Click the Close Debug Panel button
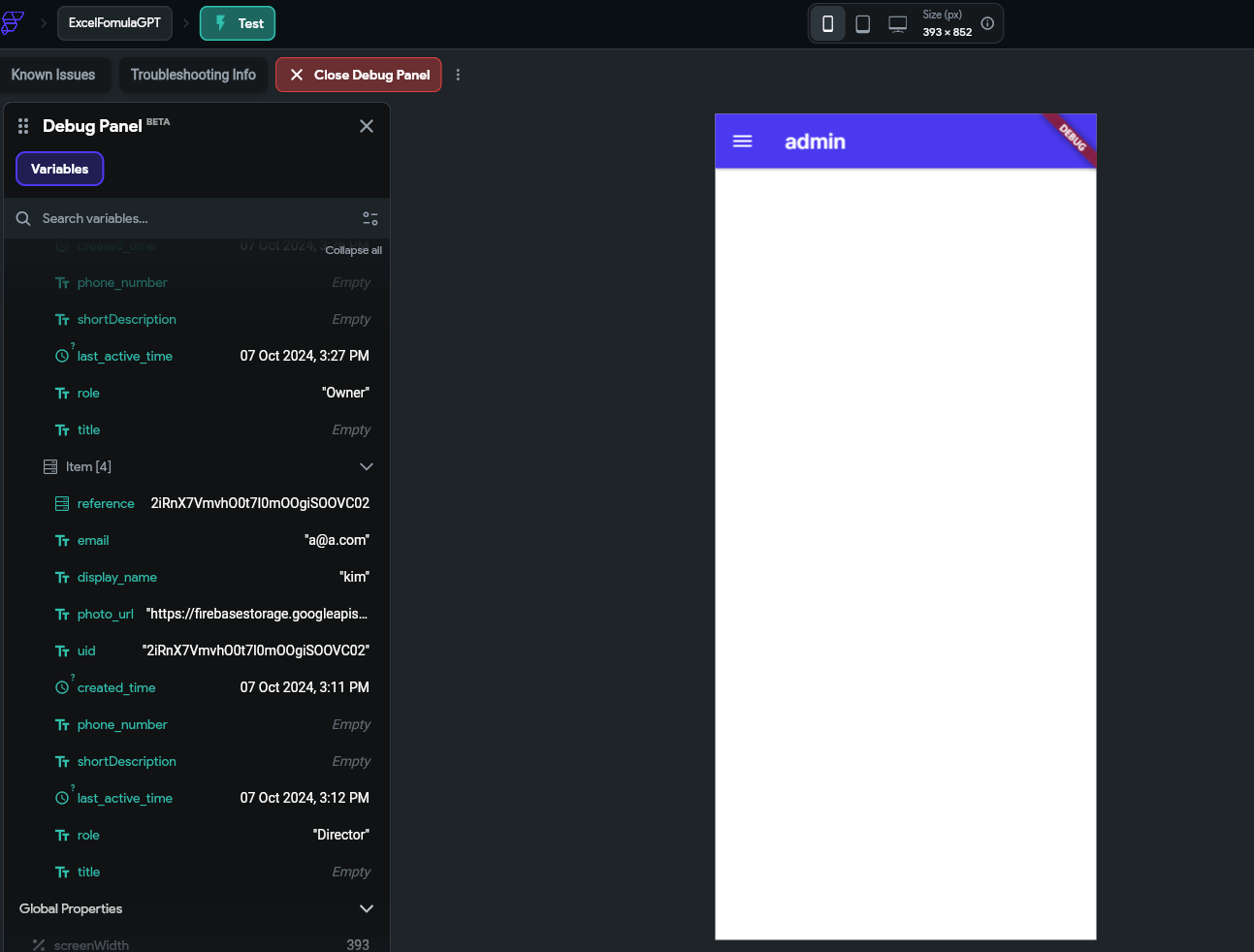This screenshot has height=952, width=1254. pos(359,75)
